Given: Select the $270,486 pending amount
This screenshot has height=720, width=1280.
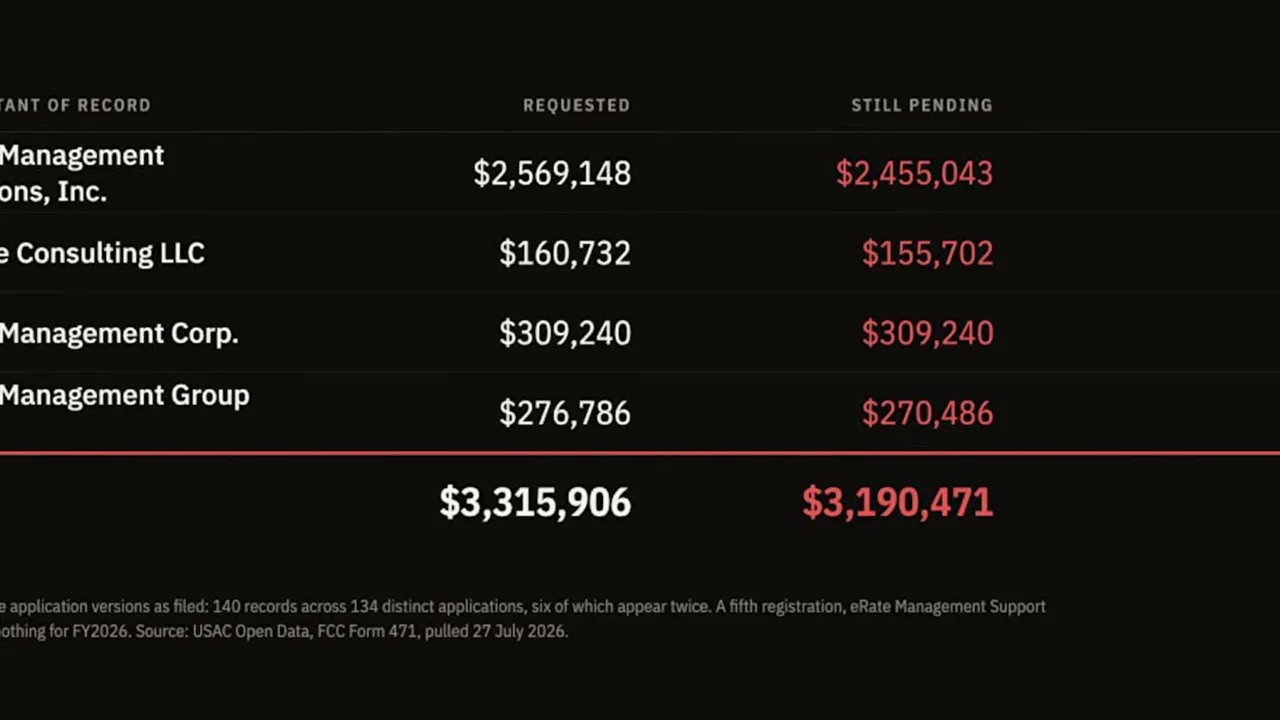Looking at the screenshot, I should pyautogui.click(x=927, y=413).
